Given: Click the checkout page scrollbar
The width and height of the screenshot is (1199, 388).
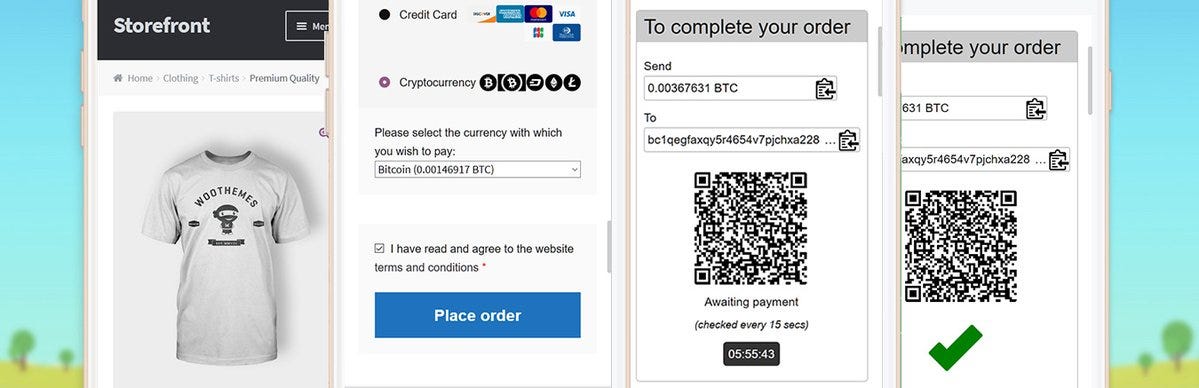Looking at the screenshot, I should tap(609, 246).
